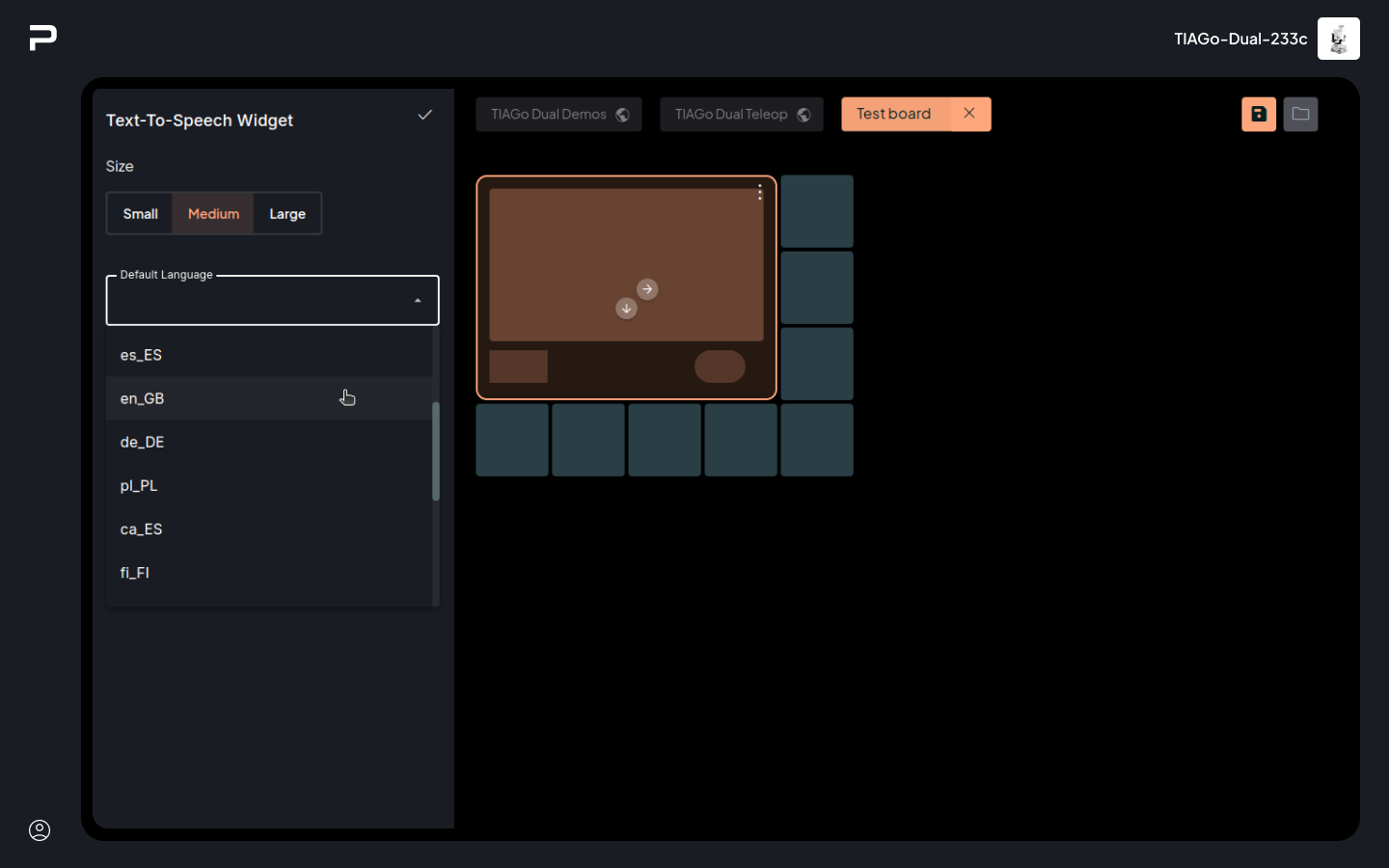Open the user account icon

point(40,830)
